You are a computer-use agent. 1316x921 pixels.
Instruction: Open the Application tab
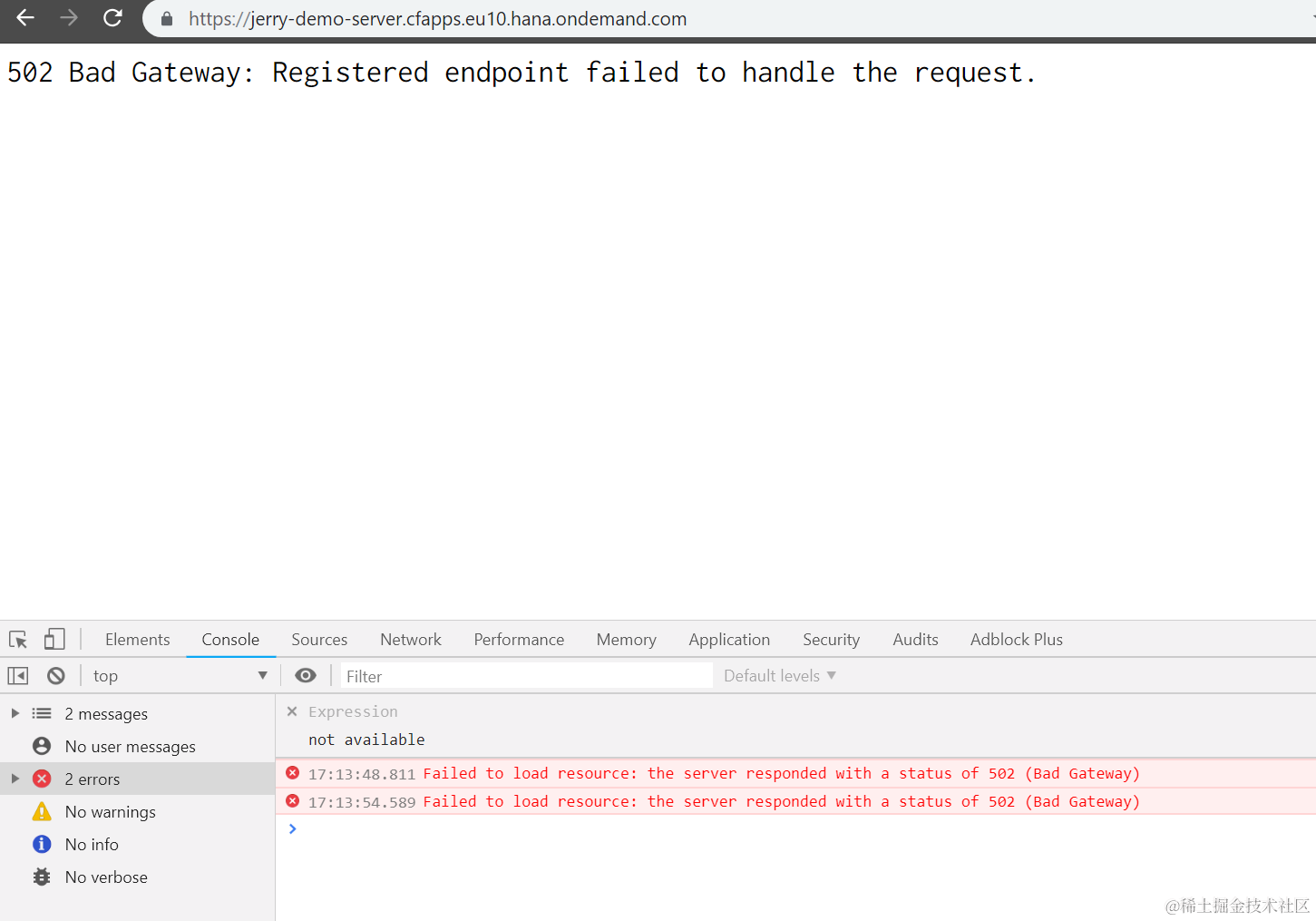pos(729,640)
